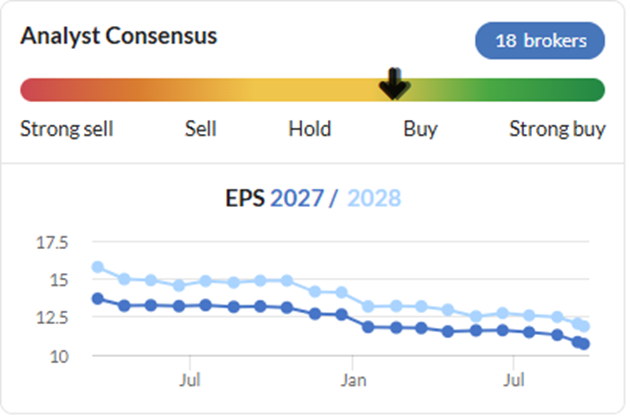Click the 12.5 y-axis label
Image resolution: width=630 pixels, height=419 pixels.
(52, 318)
